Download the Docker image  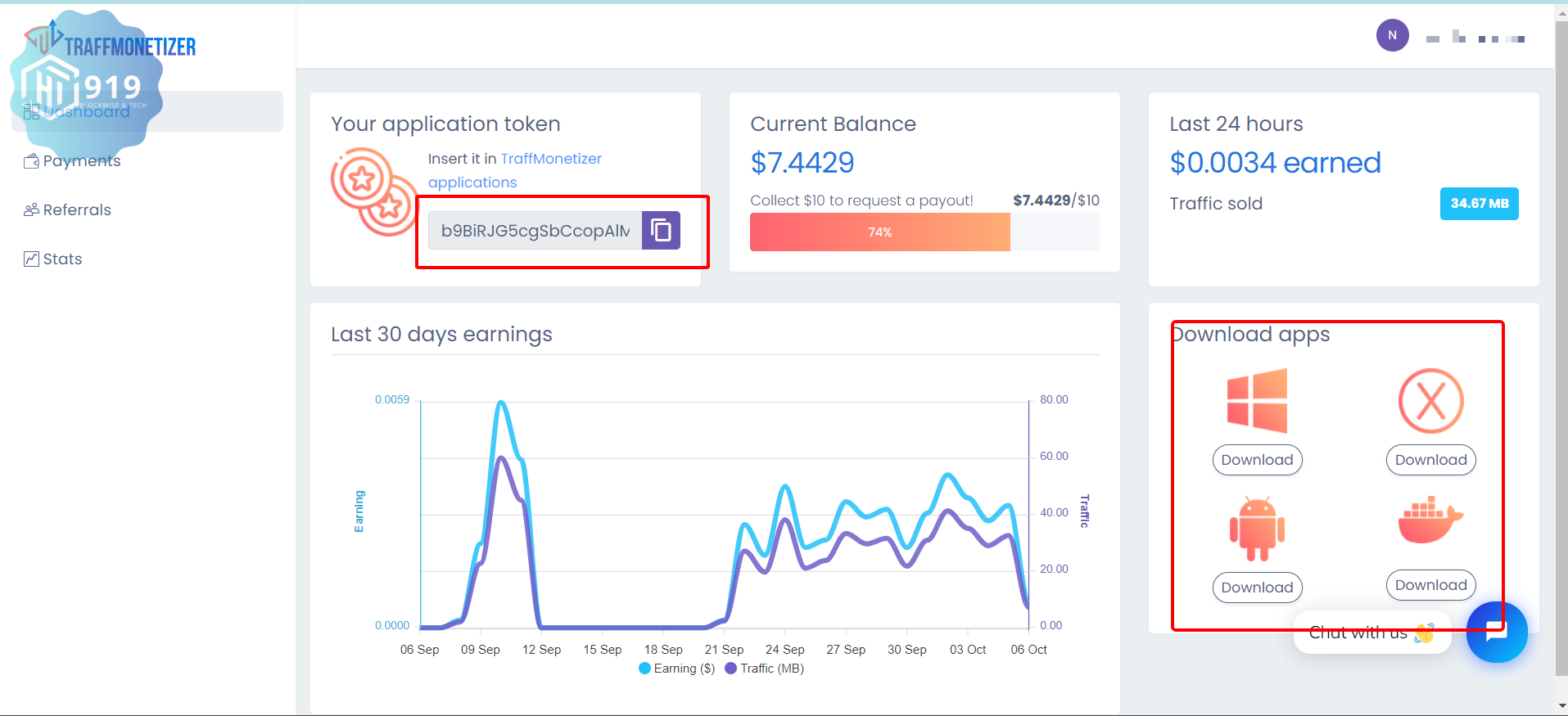[x=1430, y=585]
